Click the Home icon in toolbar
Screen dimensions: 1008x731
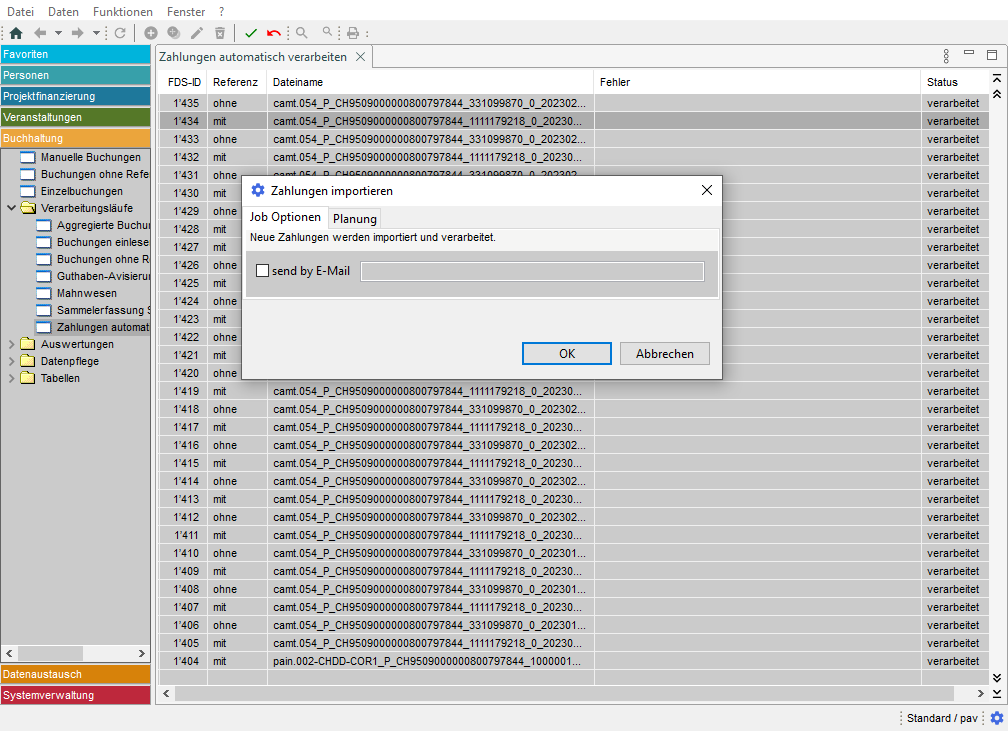pos(15,33)
